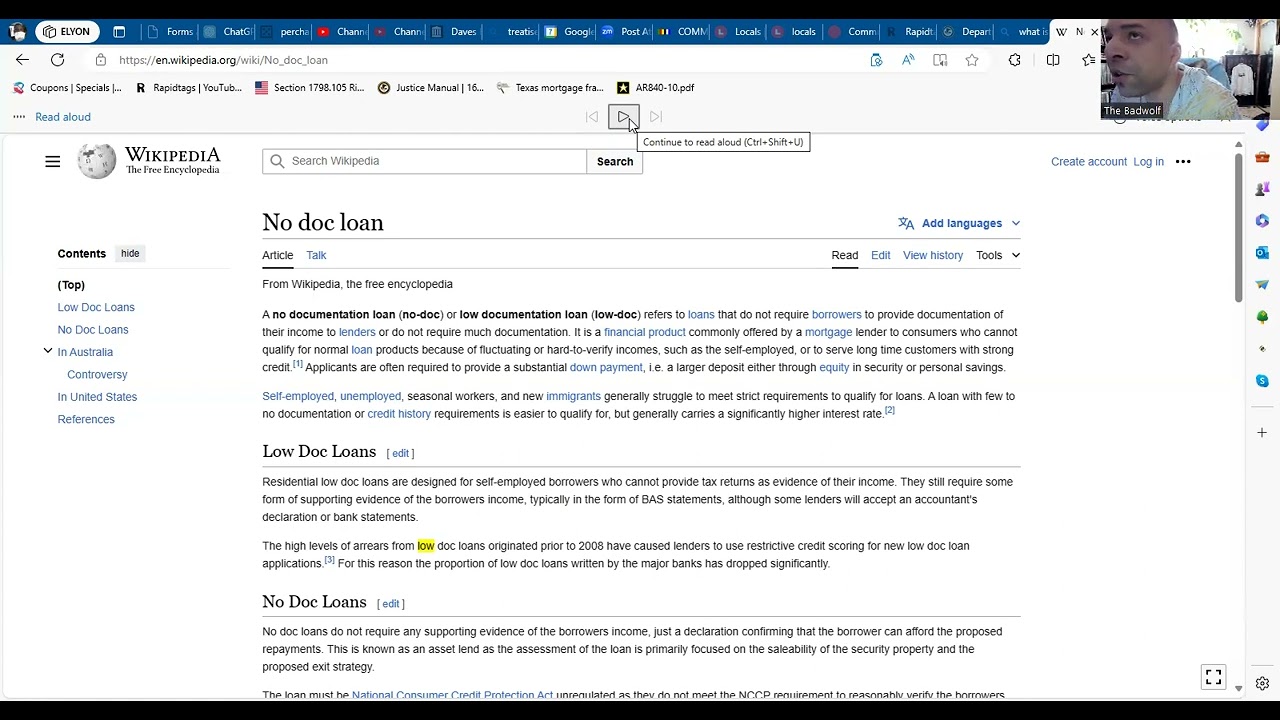The width and height of the screenshot is (1280, 720).
Task: Open the down payment article link
Action: (606, 367)
